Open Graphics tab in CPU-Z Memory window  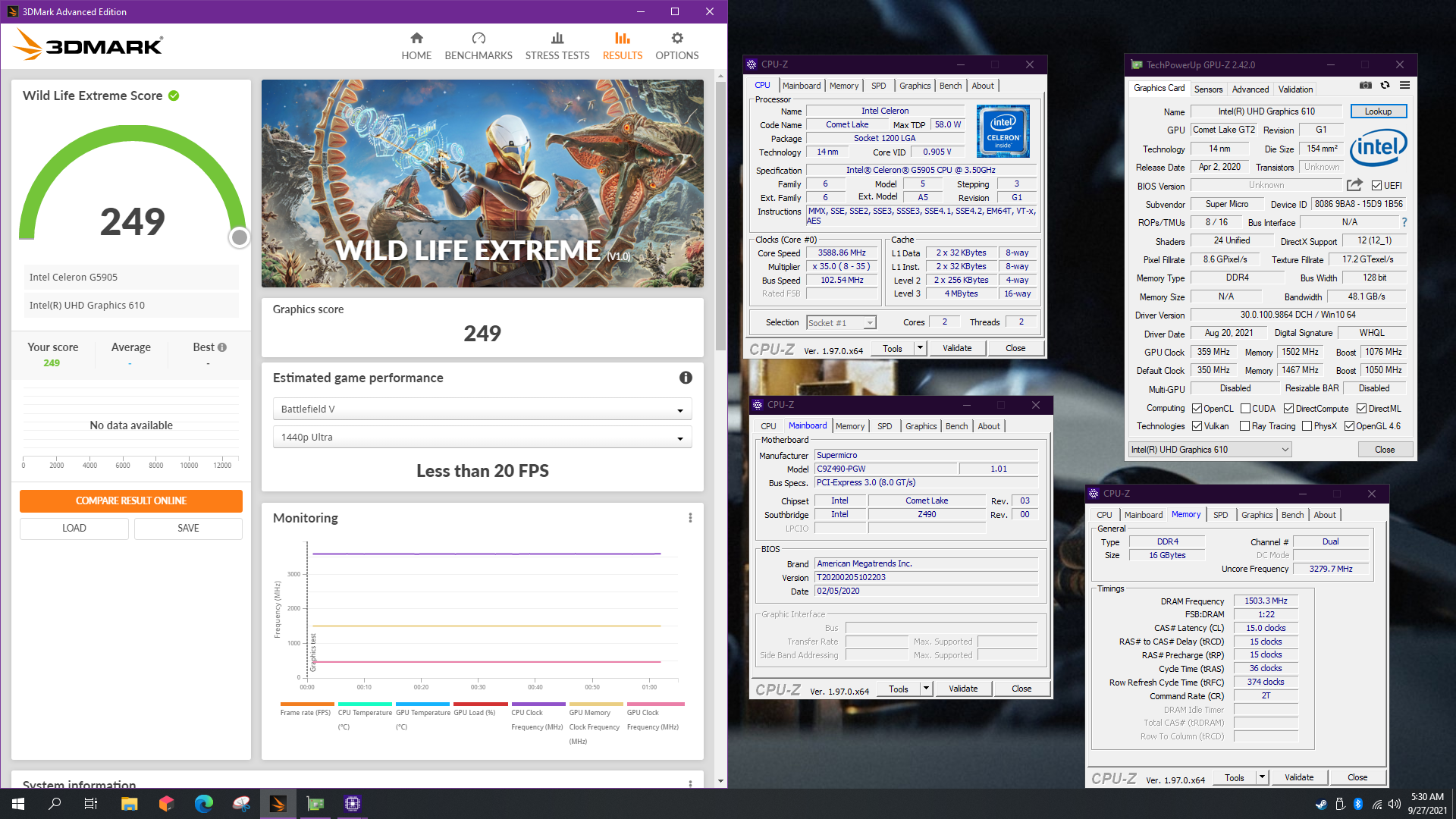coord(1257,515)
